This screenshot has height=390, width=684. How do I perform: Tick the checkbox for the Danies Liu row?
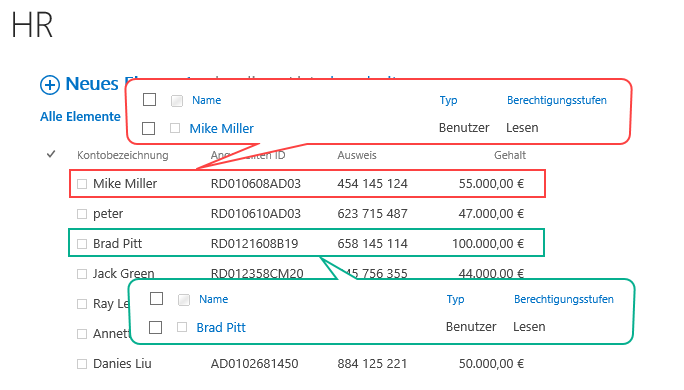click(x=82, y=364)
